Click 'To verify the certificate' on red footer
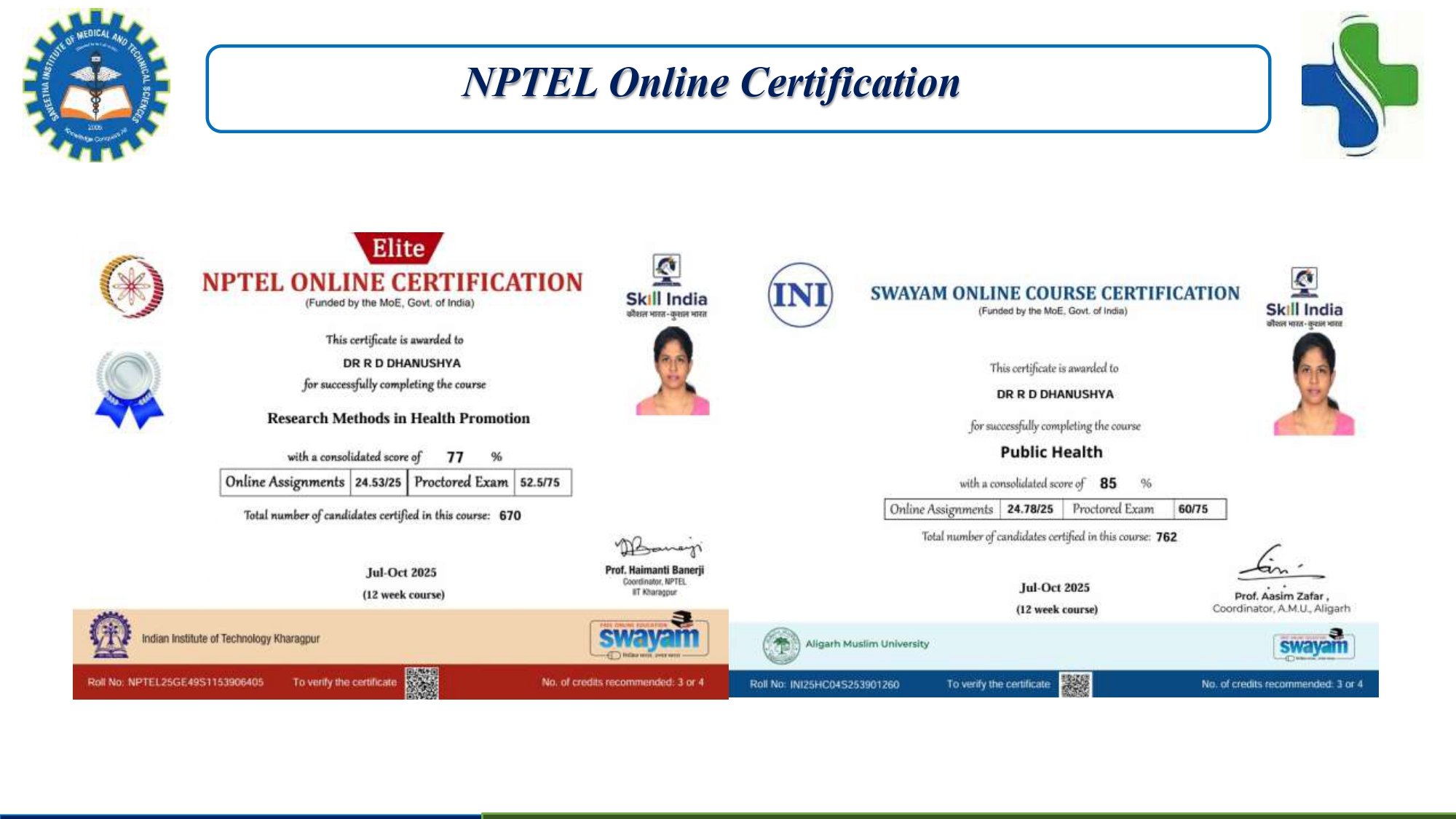This screenshot has height=819, width=1456. pos(344,682)
